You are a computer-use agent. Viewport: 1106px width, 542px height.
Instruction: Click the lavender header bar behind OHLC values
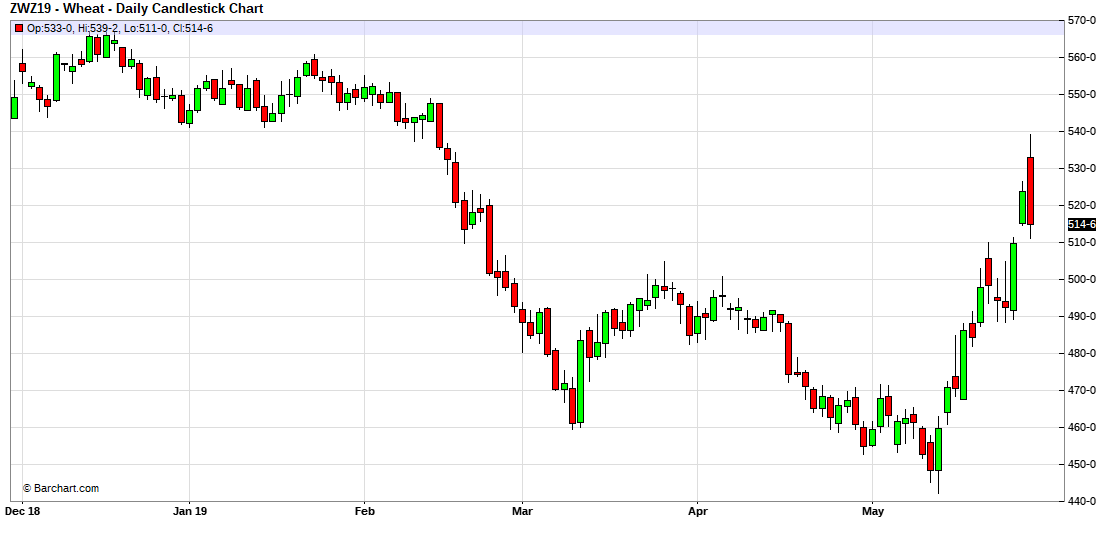600,28
